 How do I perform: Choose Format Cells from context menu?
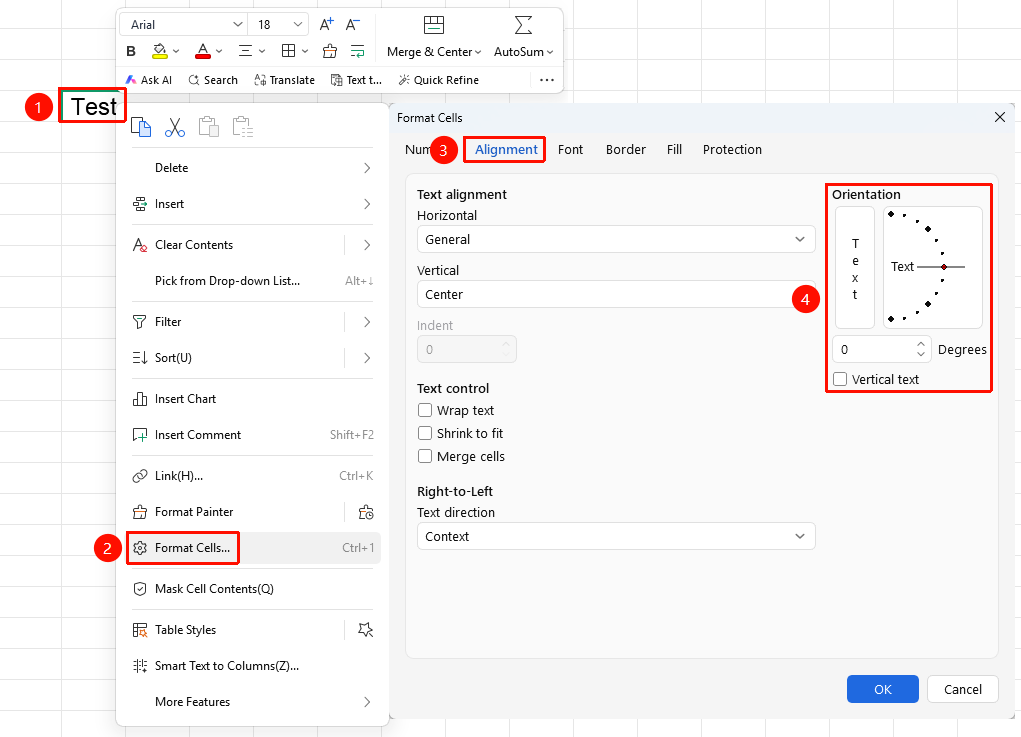click(254, 548)
